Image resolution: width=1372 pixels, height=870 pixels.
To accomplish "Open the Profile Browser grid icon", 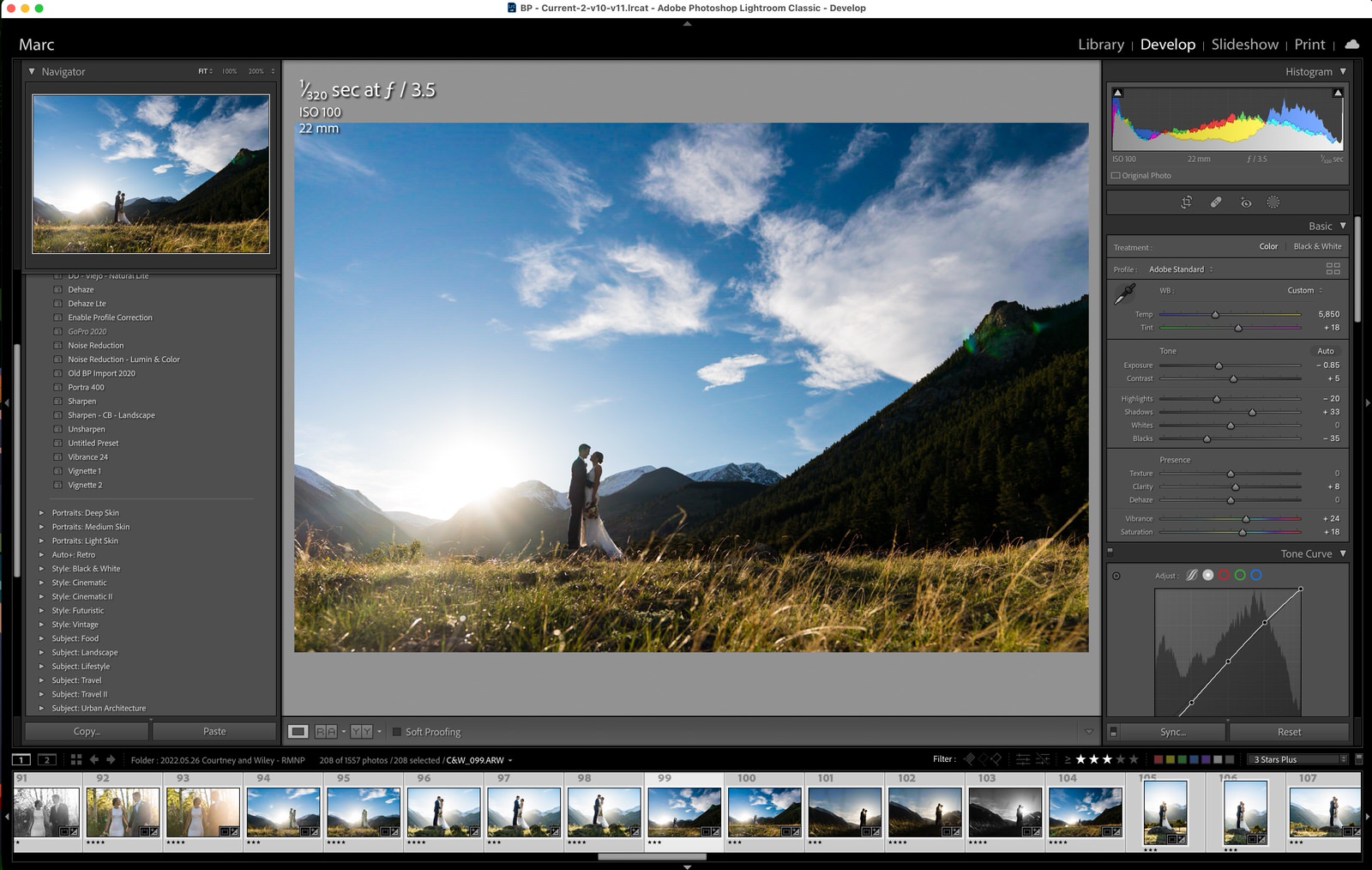I will coord(1333,269).
